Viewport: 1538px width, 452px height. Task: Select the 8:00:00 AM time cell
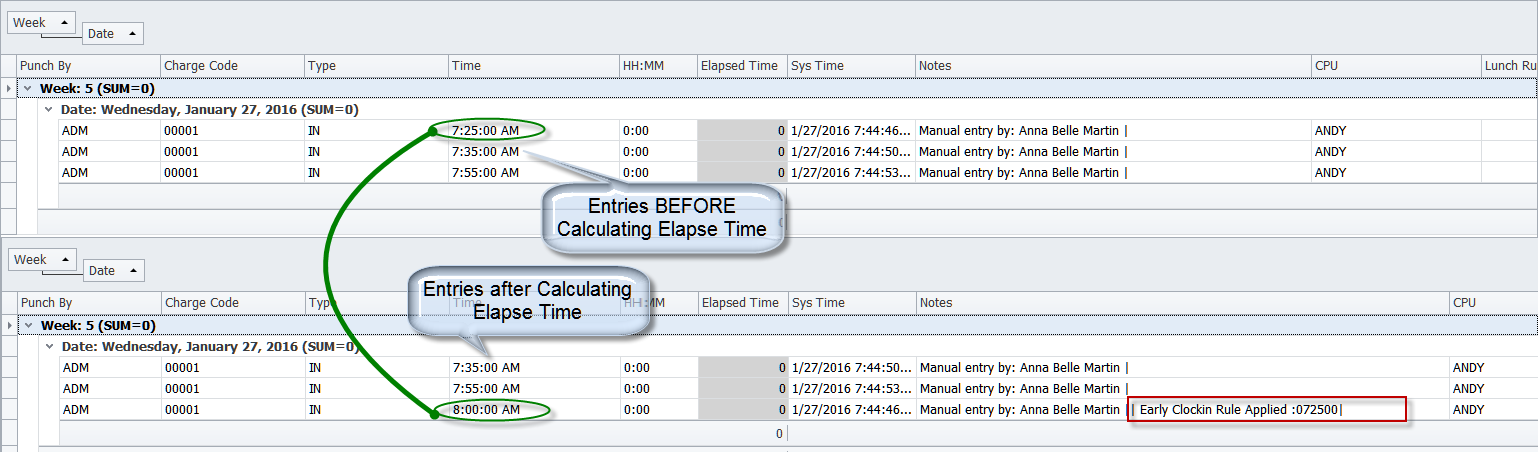point(486,410)
